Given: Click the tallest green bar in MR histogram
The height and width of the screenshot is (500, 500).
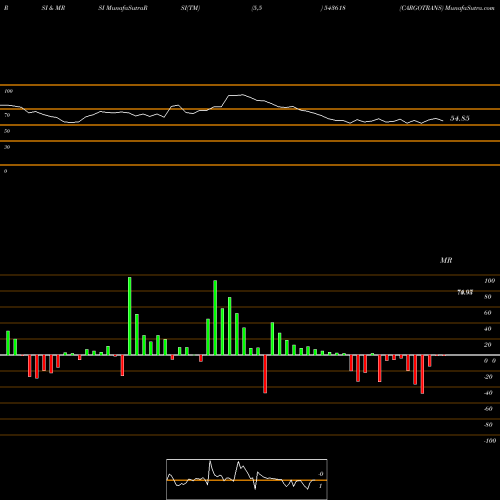Looking at the screenshot, I should click(130, 316).
